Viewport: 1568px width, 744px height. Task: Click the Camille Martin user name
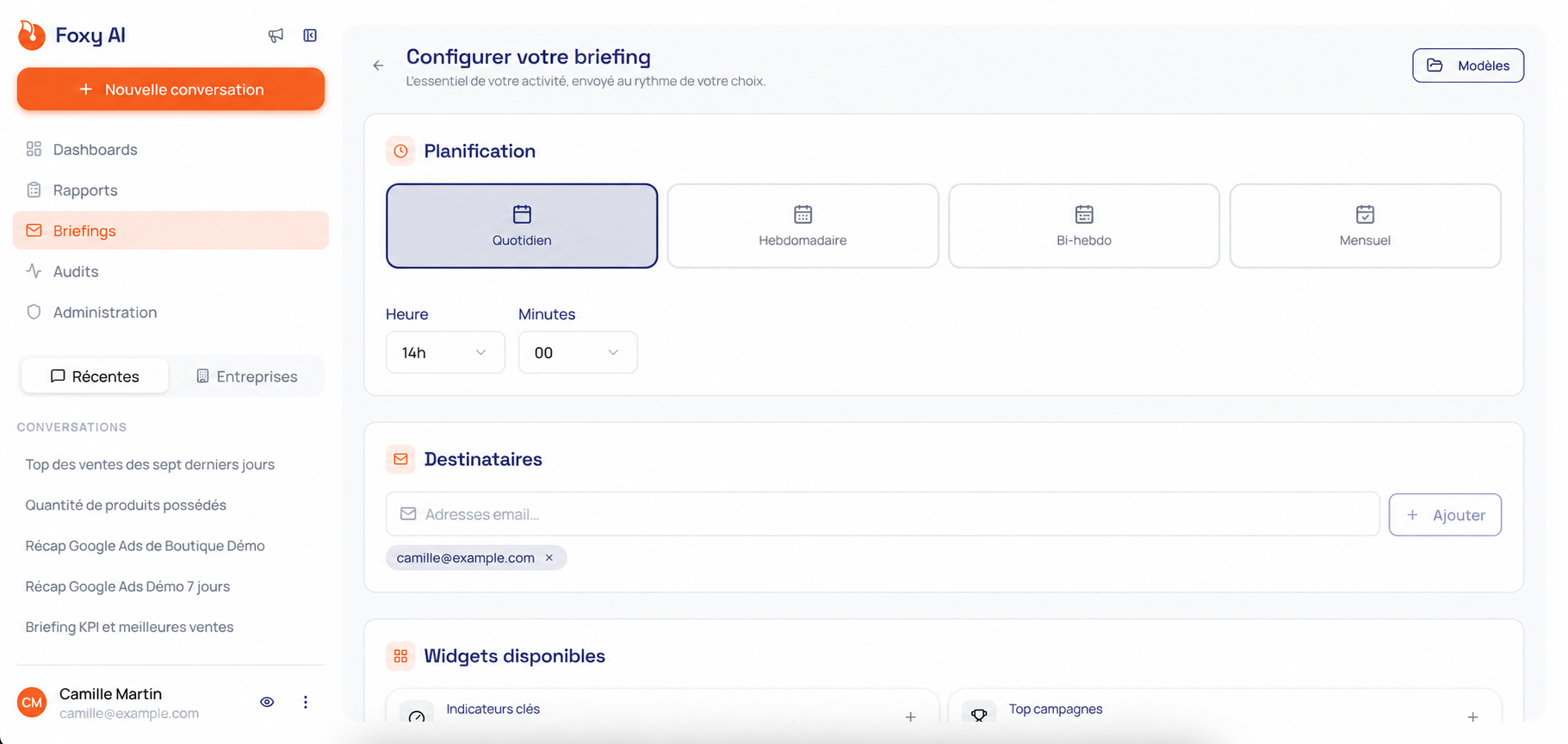(110, 694)
